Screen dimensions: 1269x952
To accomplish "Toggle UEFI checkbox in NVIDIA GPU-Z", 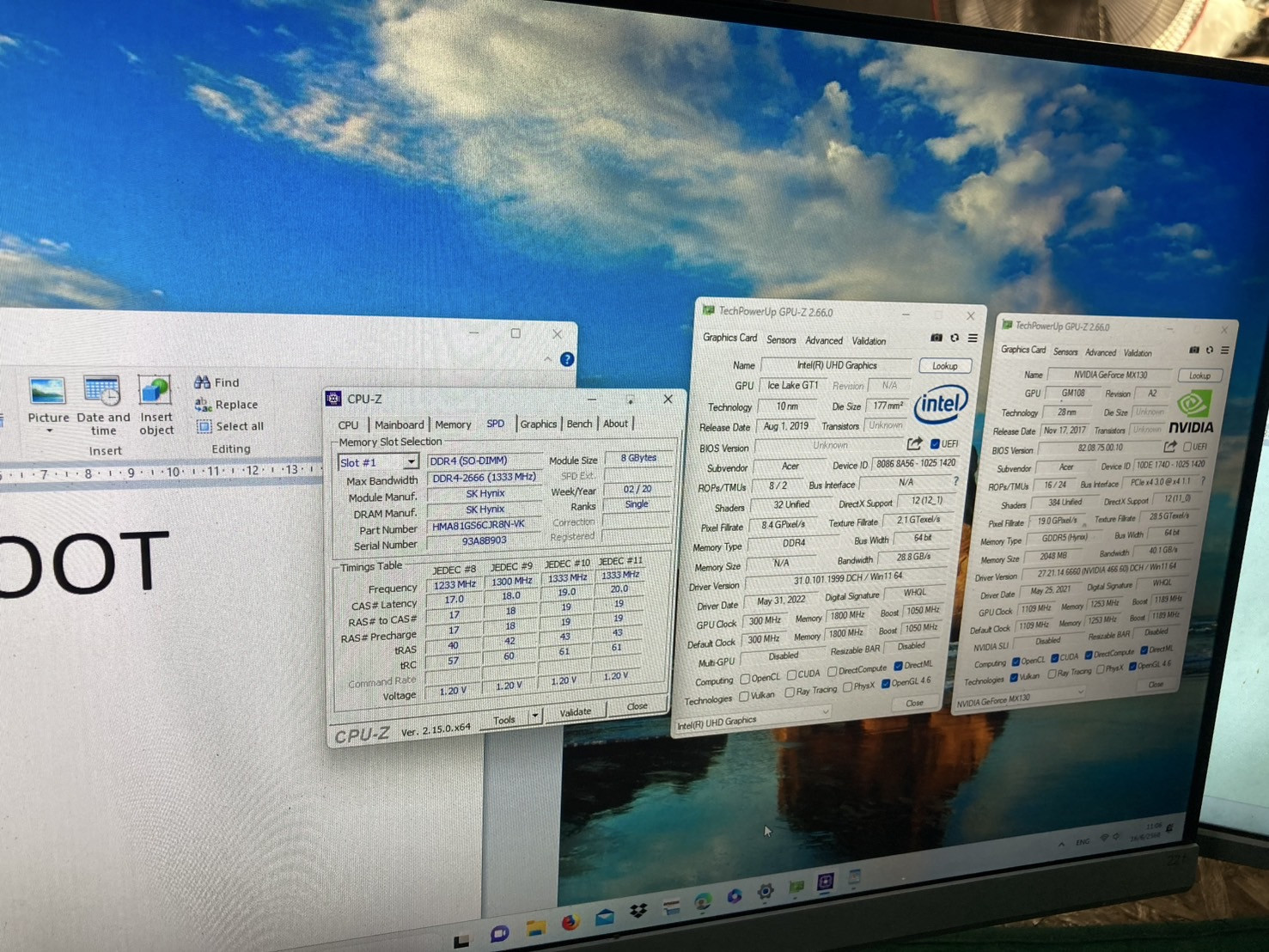I will coord(1187,447).
